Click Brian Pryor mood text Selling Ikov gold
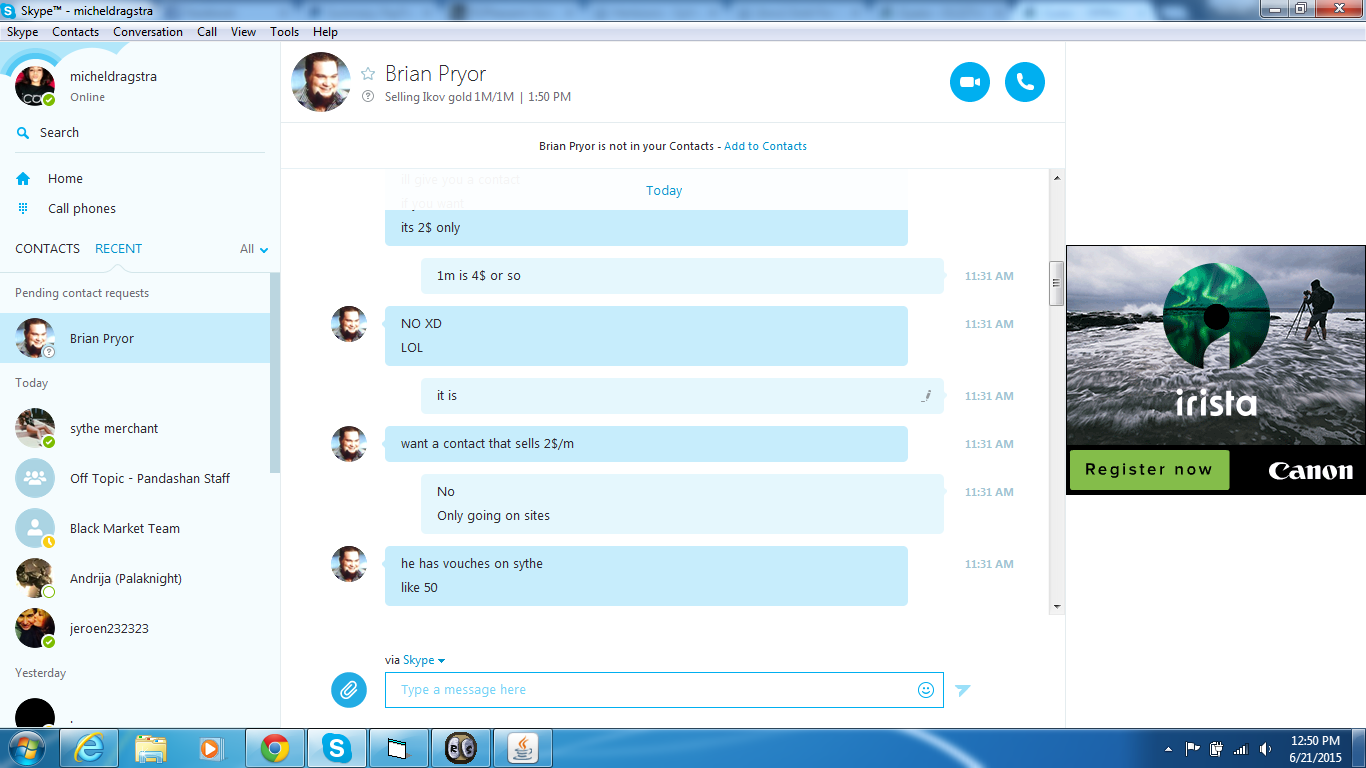 (x=449, y=97)
